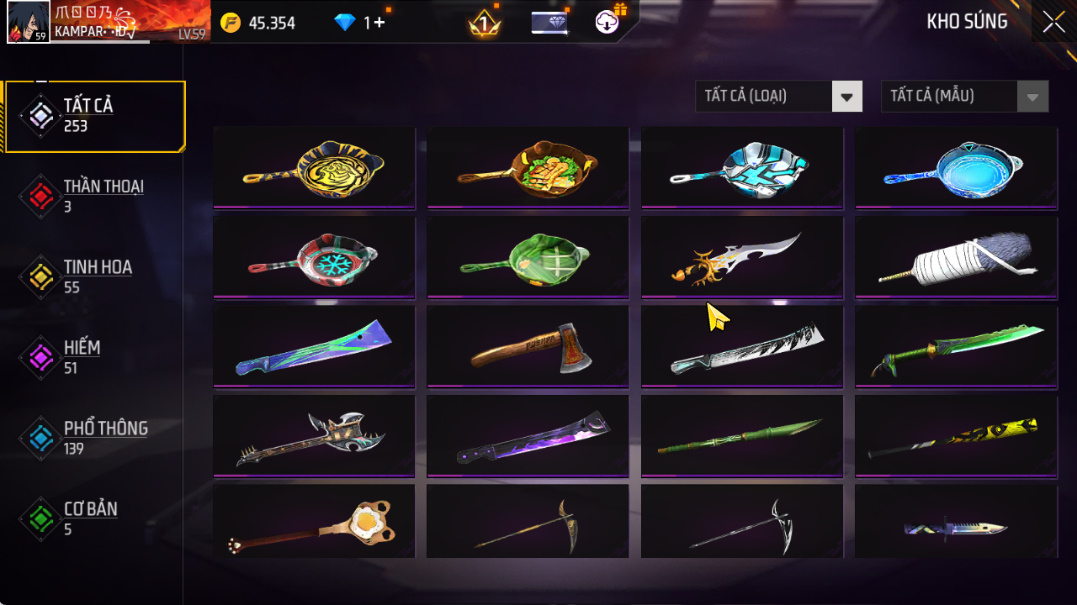Viewport: 1077px width, 605px height.
Task: Choose the fried egg pan bat skin
Action: tap(315, 522)
